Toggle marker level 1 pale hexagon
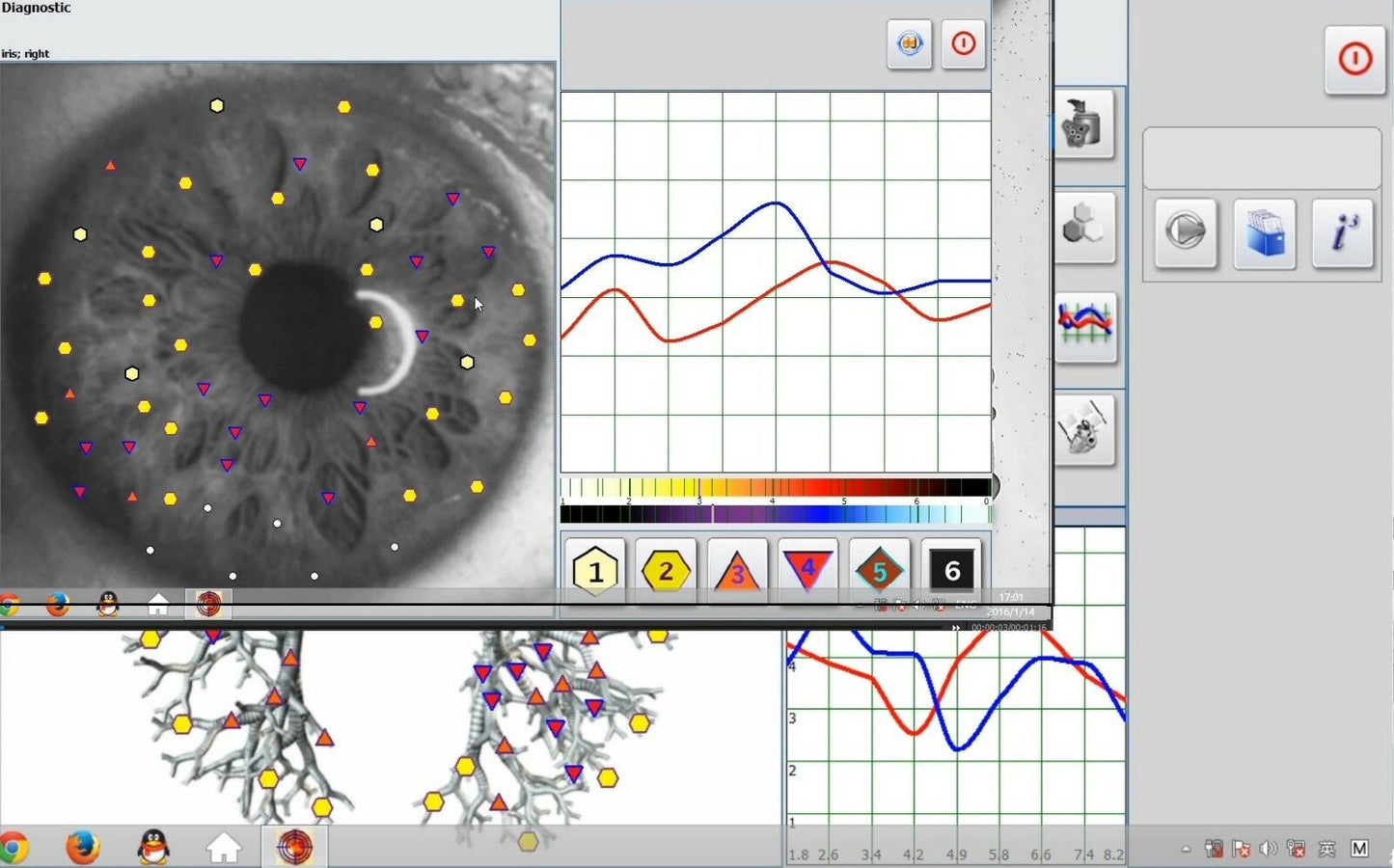The image size is (1394, 868). 595,572
